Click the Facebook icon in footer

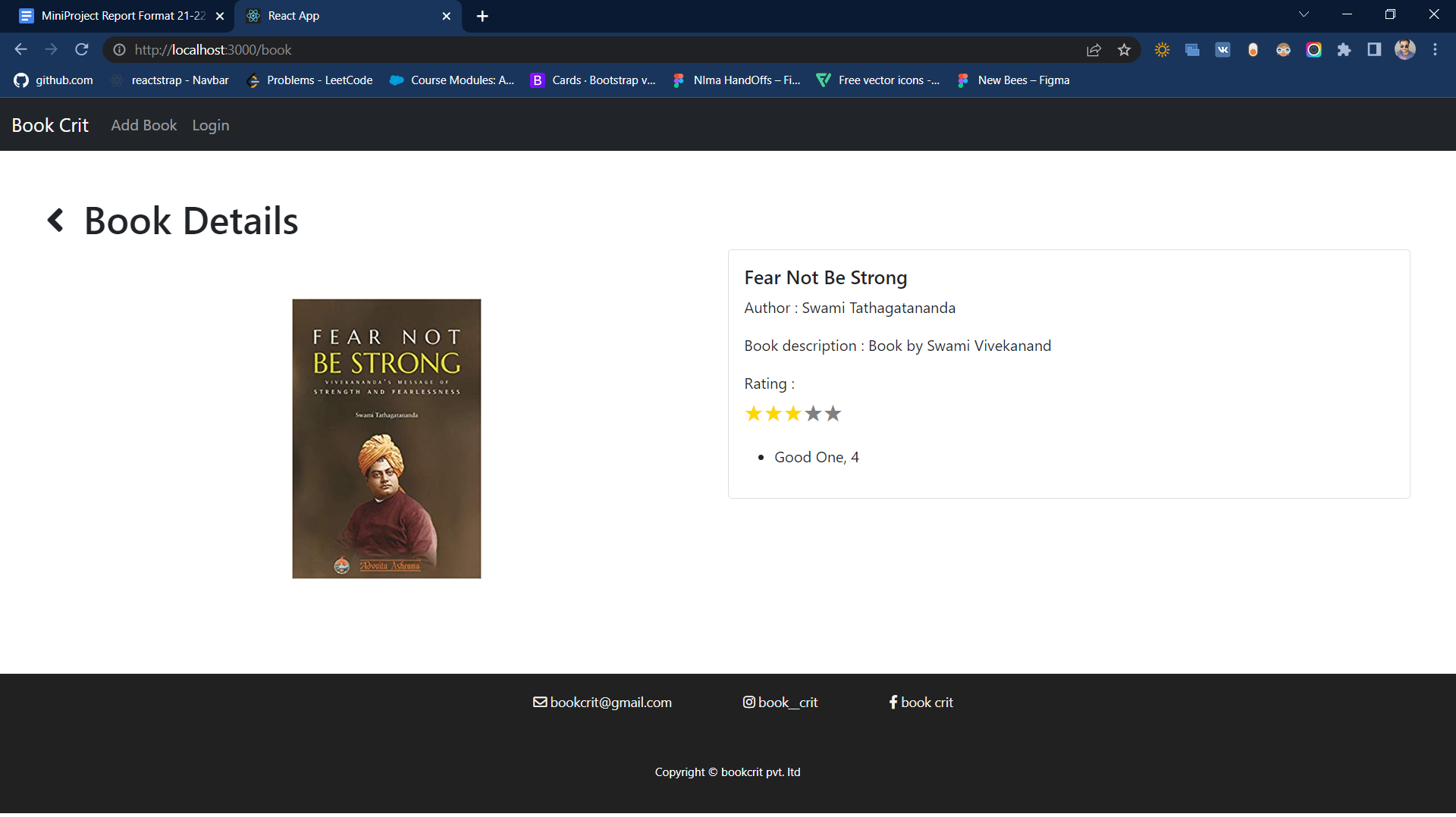pos(893,703)
